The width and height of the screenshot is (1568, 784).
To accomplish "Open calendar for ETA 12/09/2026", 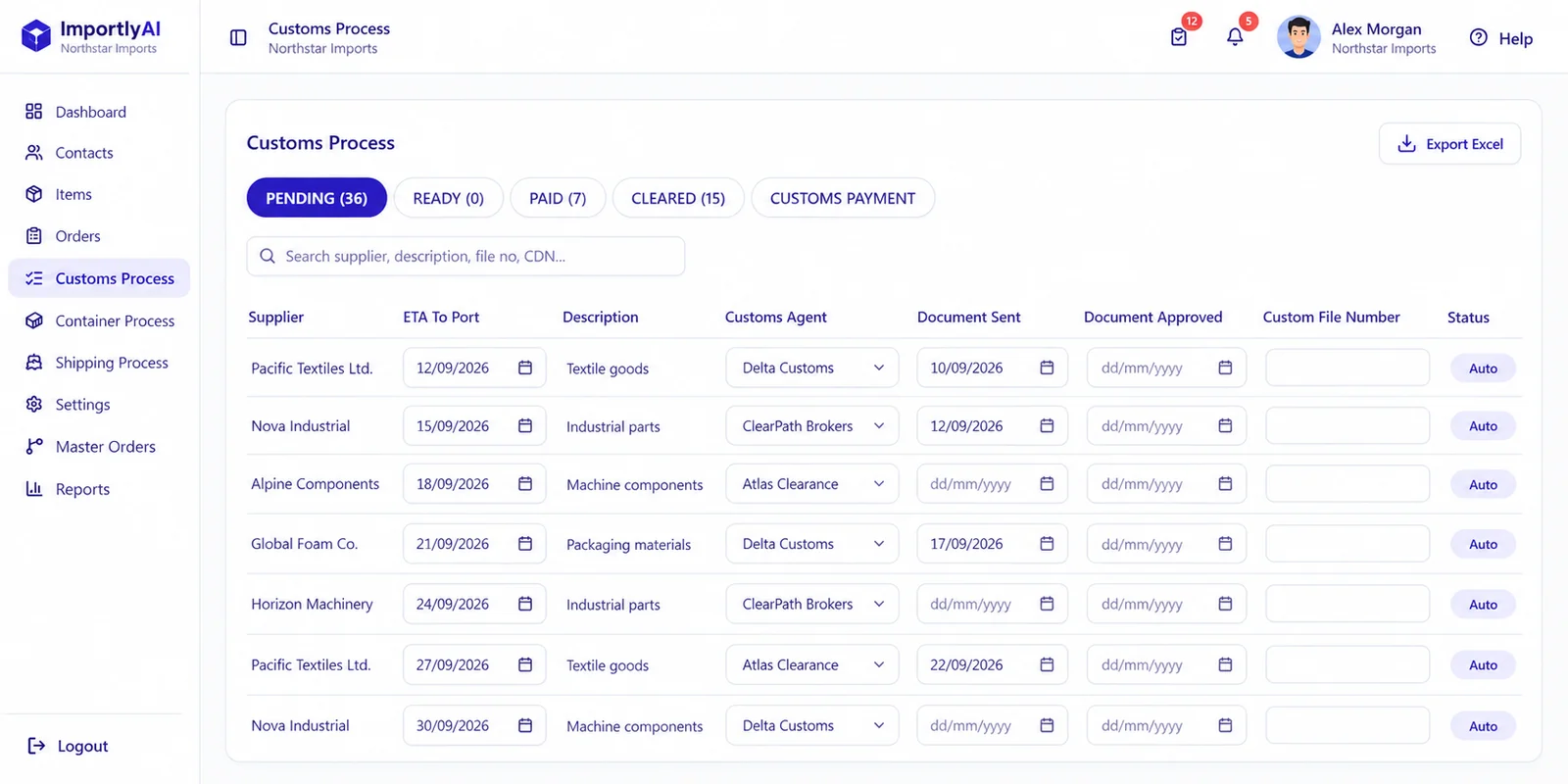I will 525,367.
